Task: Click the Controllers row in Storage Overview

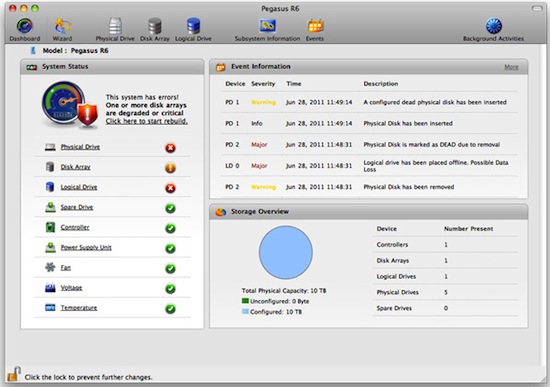Action: click(x=445, y=245)
